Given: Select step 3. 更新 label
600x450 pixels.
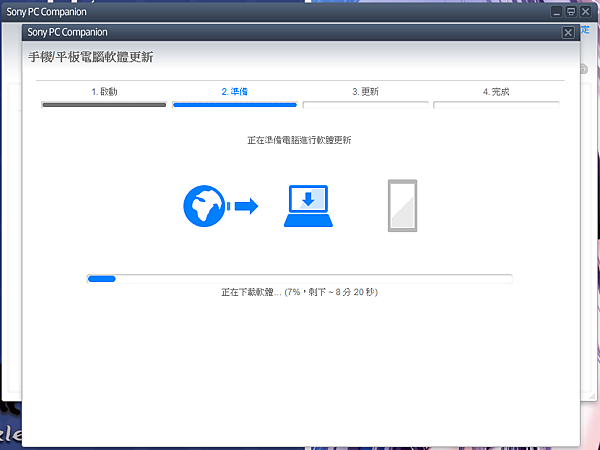Looking at the screenshot, I should (365, 92).
